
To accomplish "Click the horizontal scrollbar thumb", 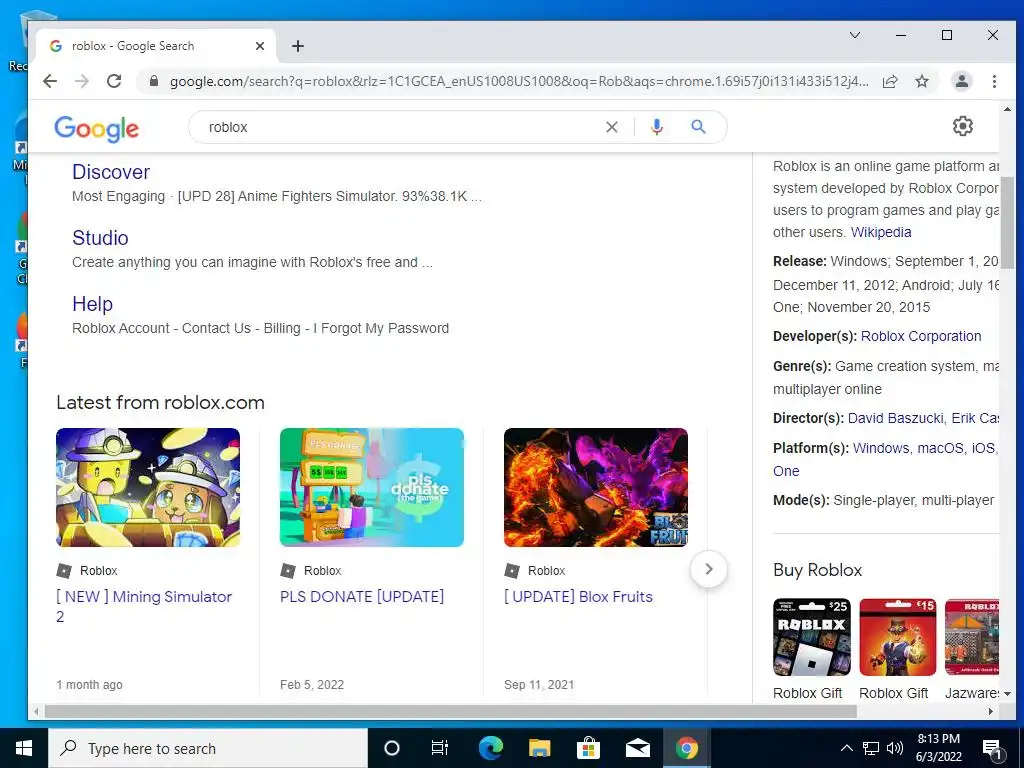I will (x=451, y=711).
